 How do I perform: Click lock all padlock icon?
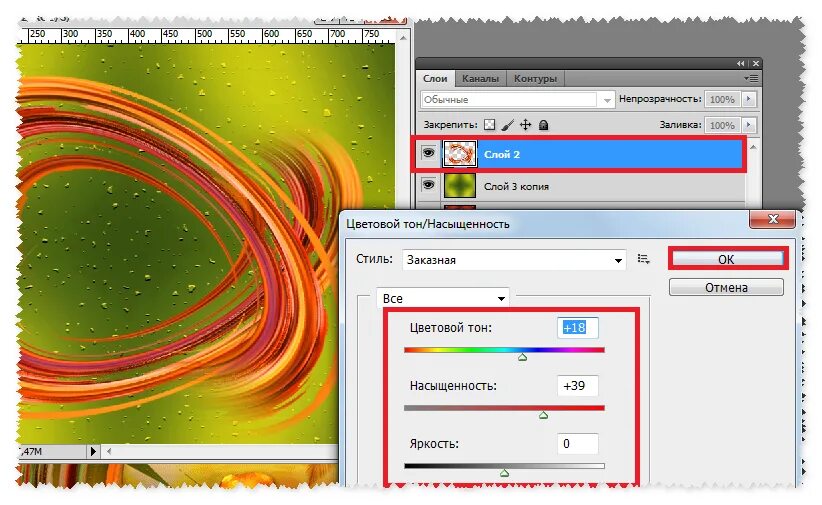(x=544, y=125)
